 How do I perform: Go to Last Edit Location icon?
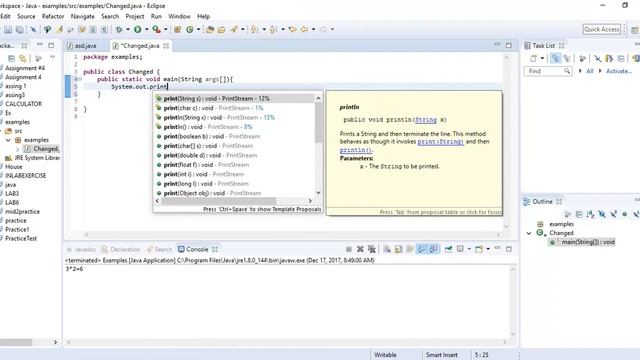pos(292,29)
